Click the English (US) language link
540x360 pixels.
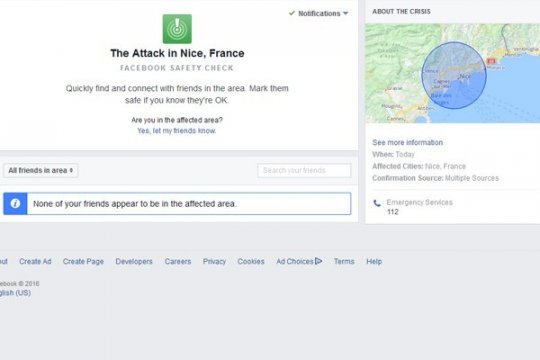(15, 293)
